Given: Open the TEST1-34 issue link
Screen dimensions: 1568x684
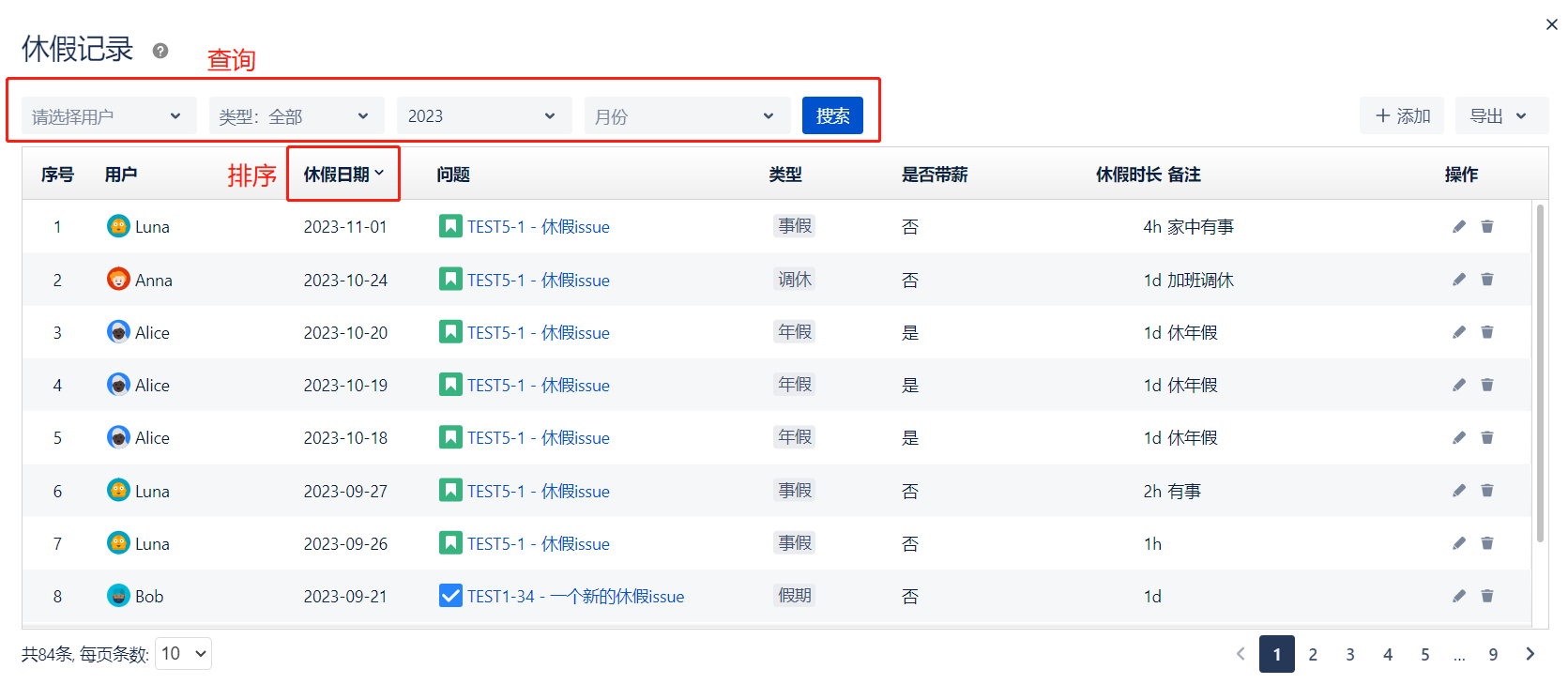Looking at the screenshot, I should pos(574,597).
